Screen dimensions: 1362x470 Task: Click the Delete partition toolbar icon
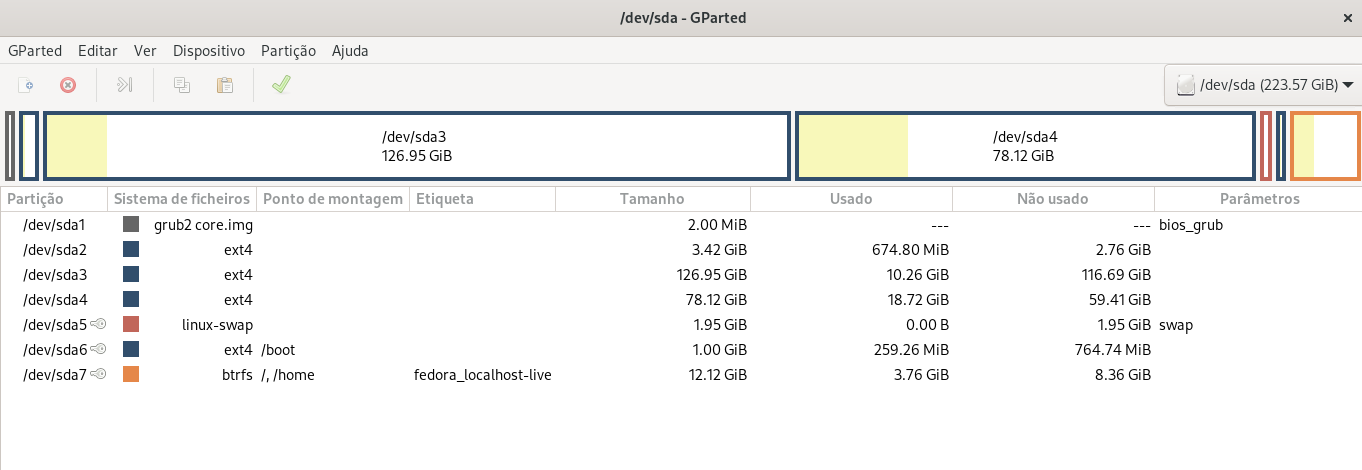click(x=68, y=85)
